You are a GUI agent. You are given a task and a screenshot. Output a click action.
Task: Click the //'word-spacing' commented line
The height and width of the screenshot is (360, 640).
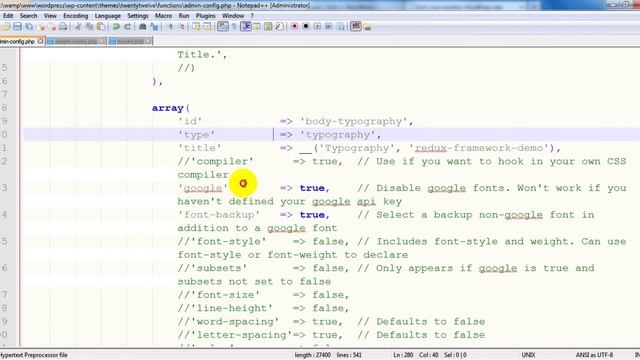coord(331,322)
